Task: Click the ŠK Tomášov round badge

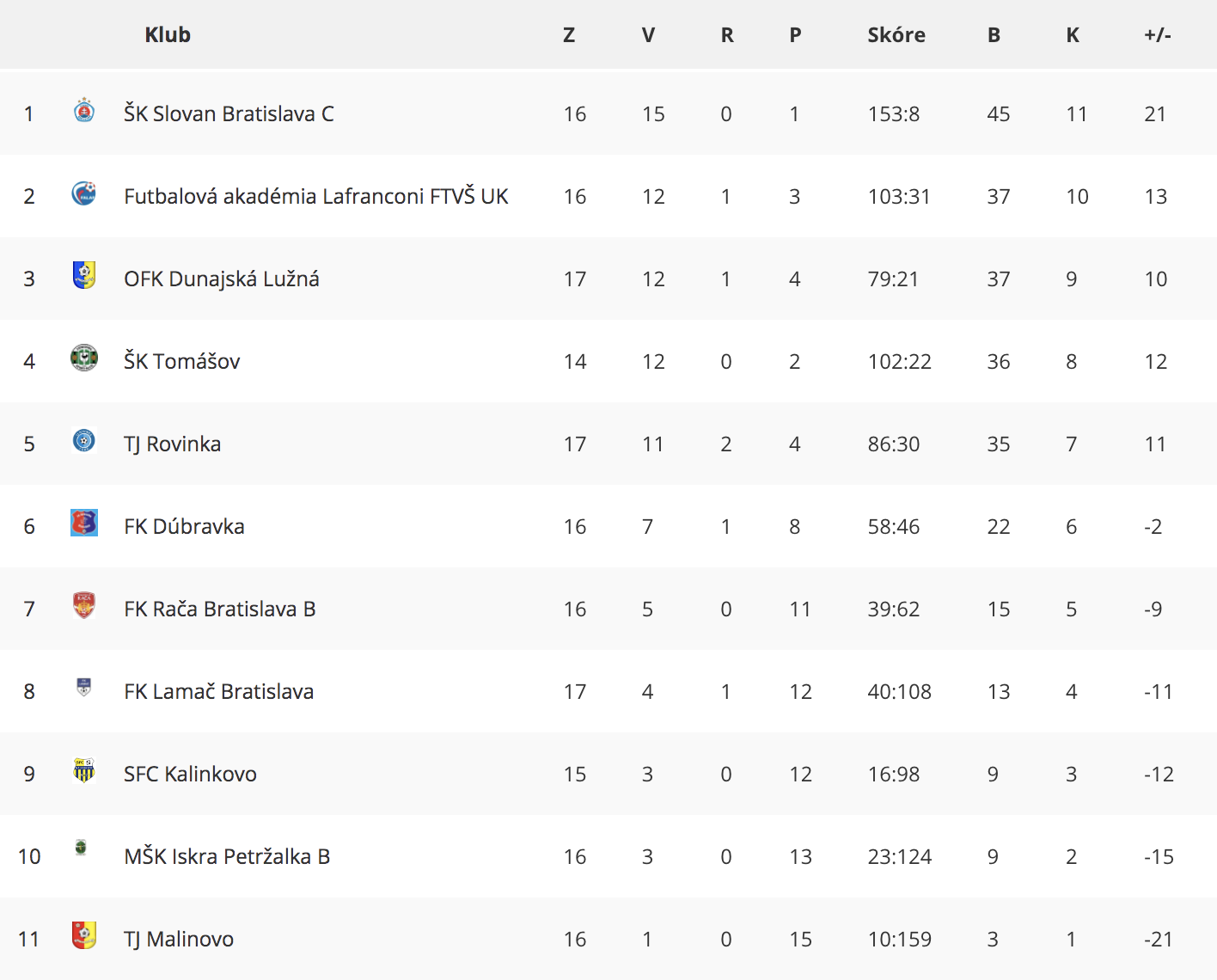Action: click(x=84, y=358)
